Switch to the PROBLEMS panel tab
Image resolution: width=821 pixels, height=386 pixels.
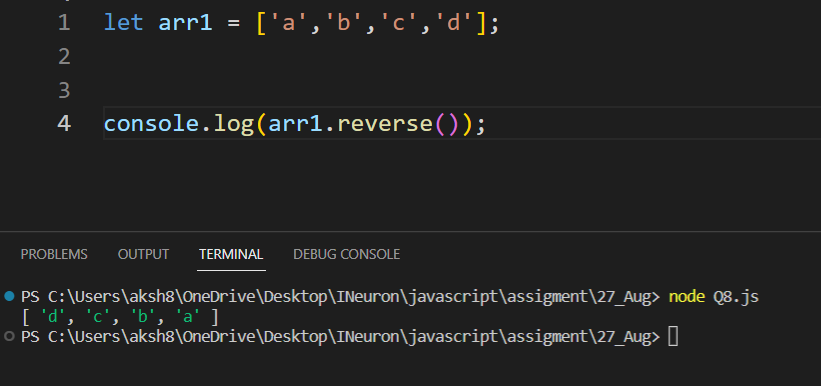[x=54, y=255]
